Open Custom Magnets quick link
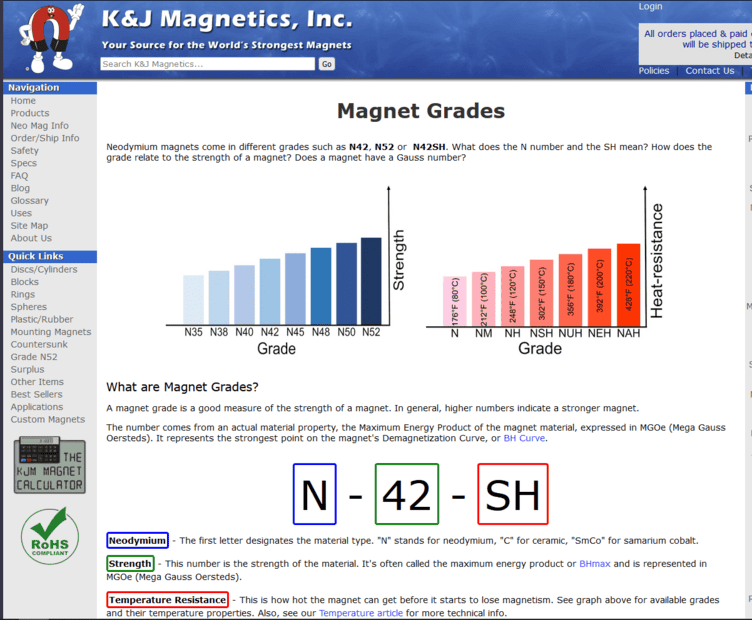752x620 pixels. click(47, 419)
